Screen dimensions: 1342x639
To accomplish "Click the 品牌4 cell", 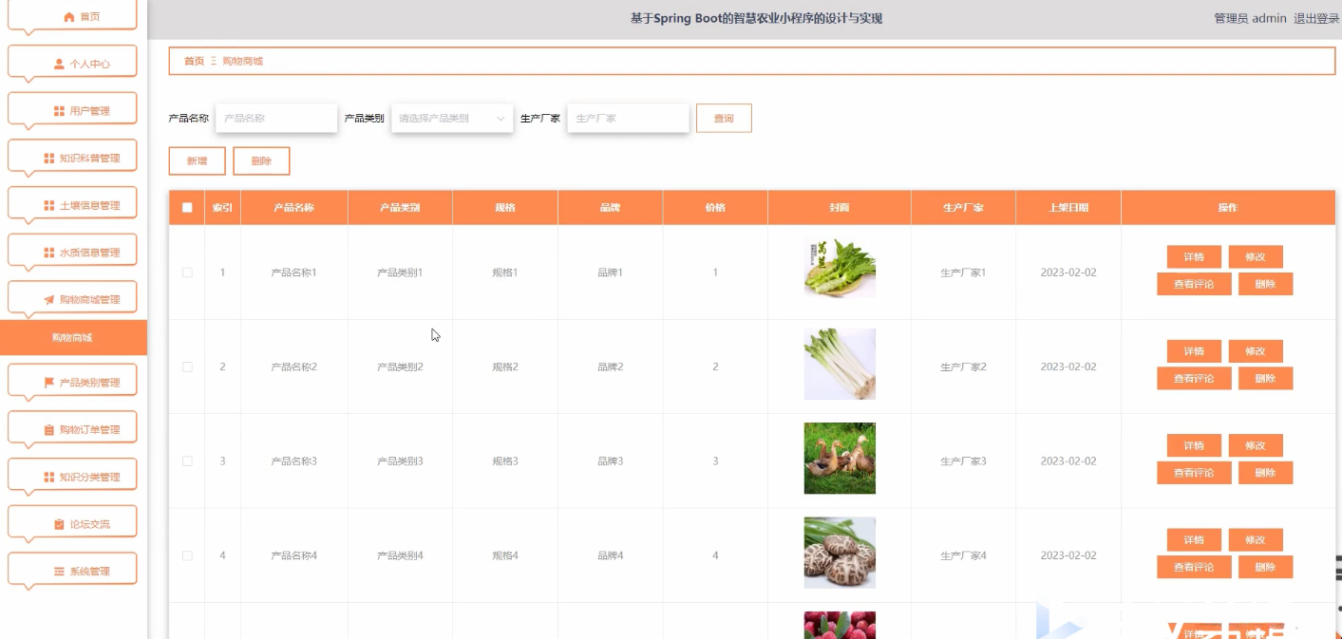I will (x=610, y=555).
